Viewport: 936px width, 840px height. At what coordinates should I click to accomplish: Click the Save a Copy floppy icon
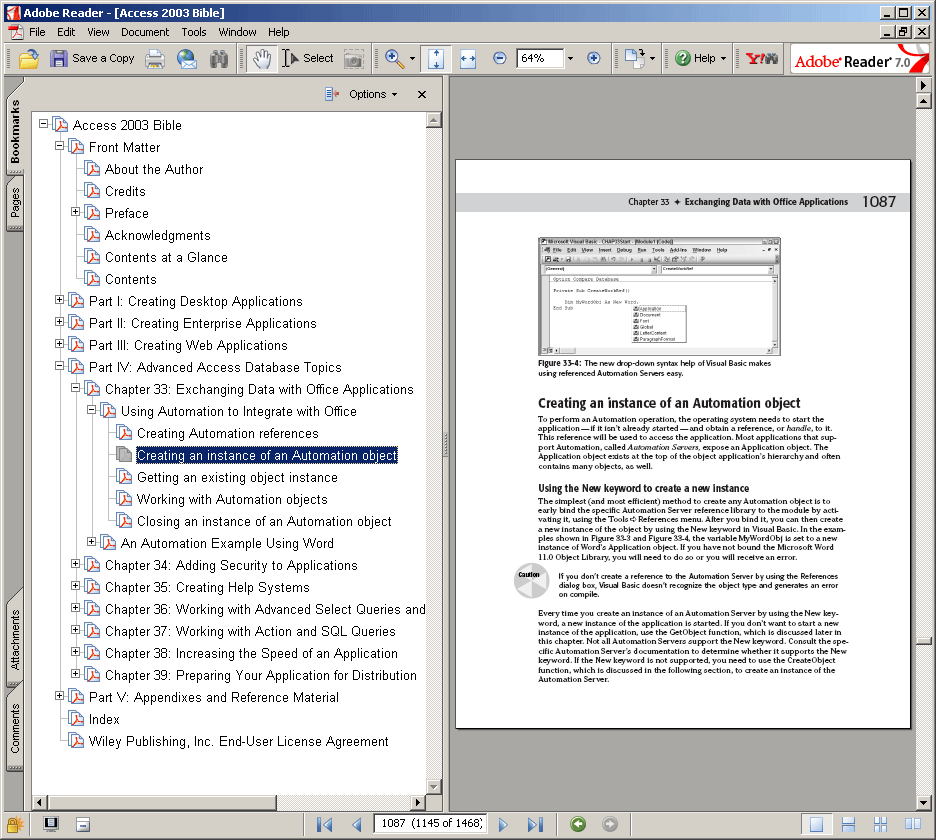pos(58,59)
